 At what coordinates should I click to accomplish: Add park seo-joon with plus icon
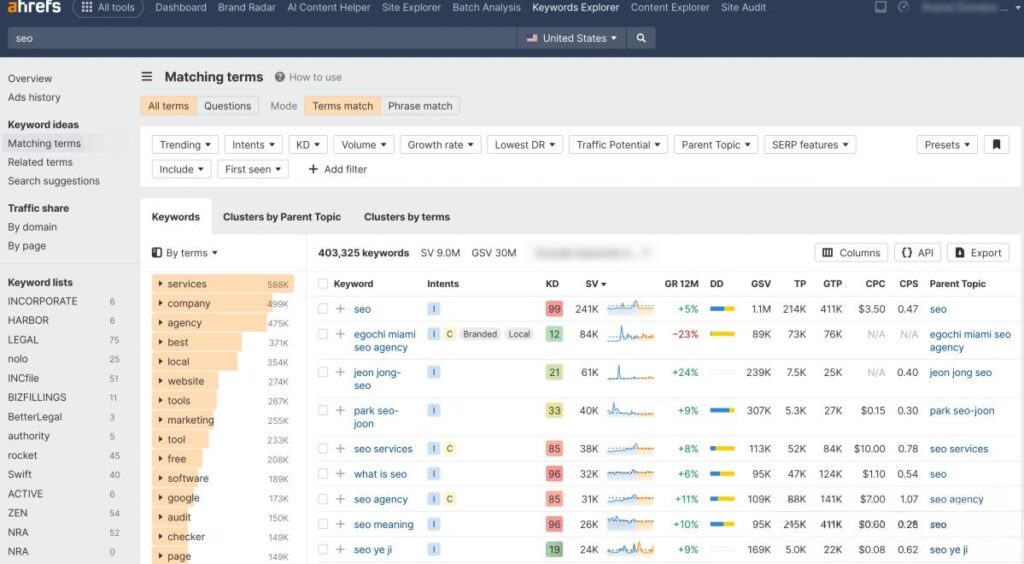click(x=340, y=411)
